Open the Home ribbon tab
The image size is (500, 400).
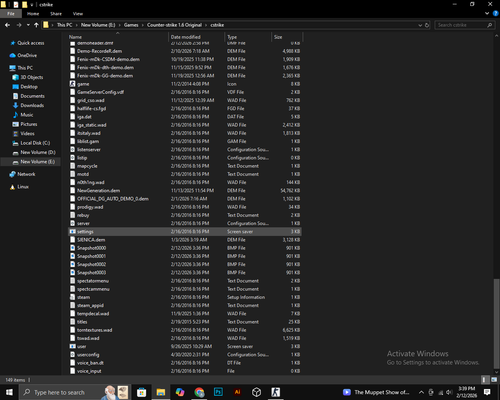point(33,14)
